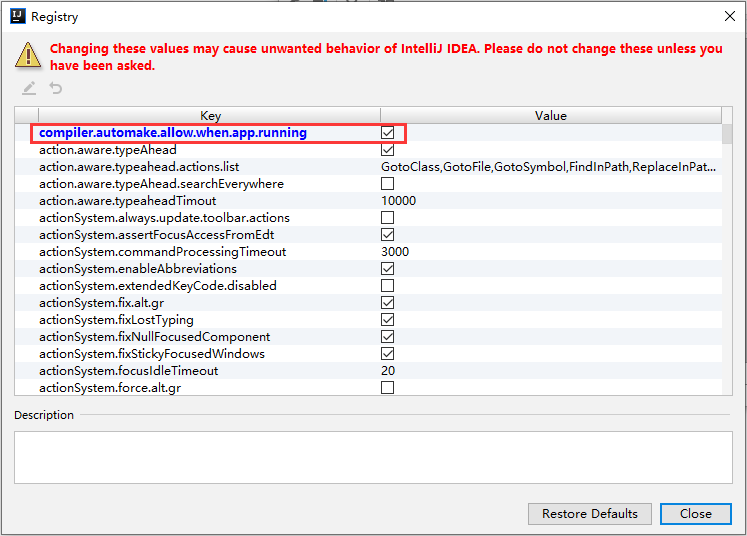Toggle actionSystem.fix.alt.gr checkbox
Image resolution: width=747 pixels, height=536 pixels.
(387, 303)
